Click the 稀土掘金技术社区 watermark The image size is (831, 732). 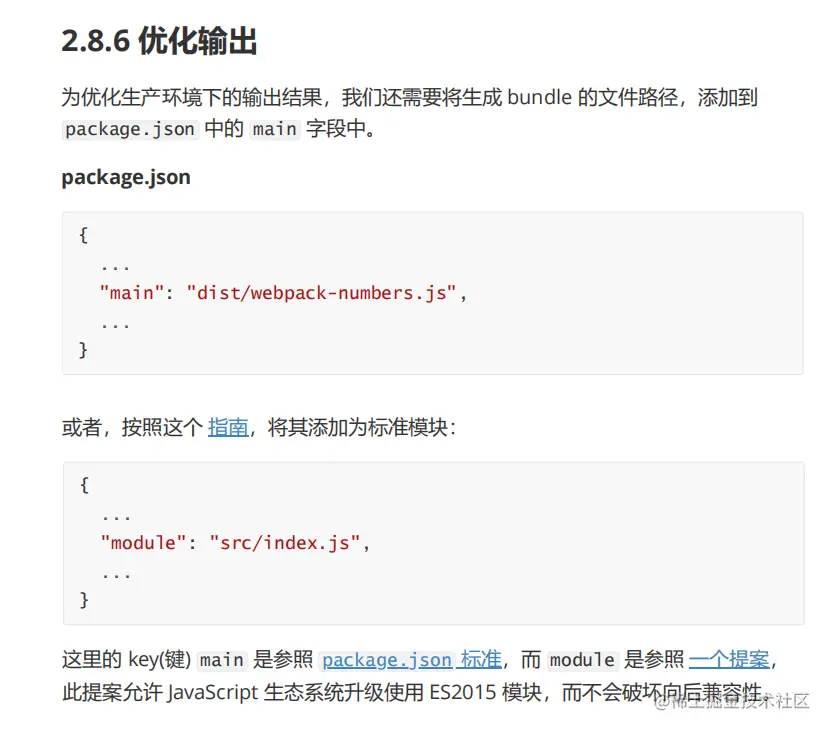pyautogui.click(x=731, y=702)
